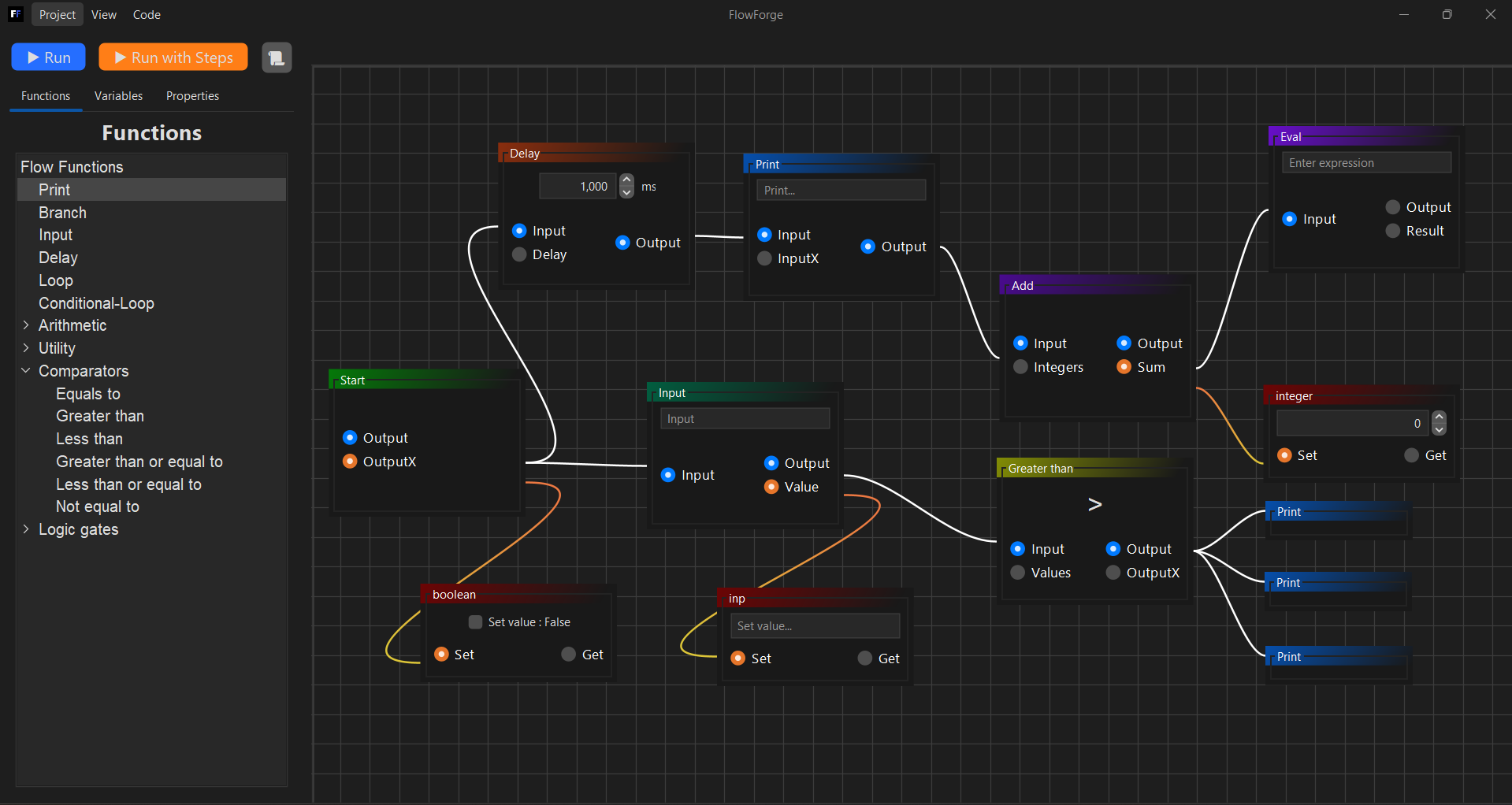Expand the Utility category
1512x805 pixels.
click(x=26, y=348)
